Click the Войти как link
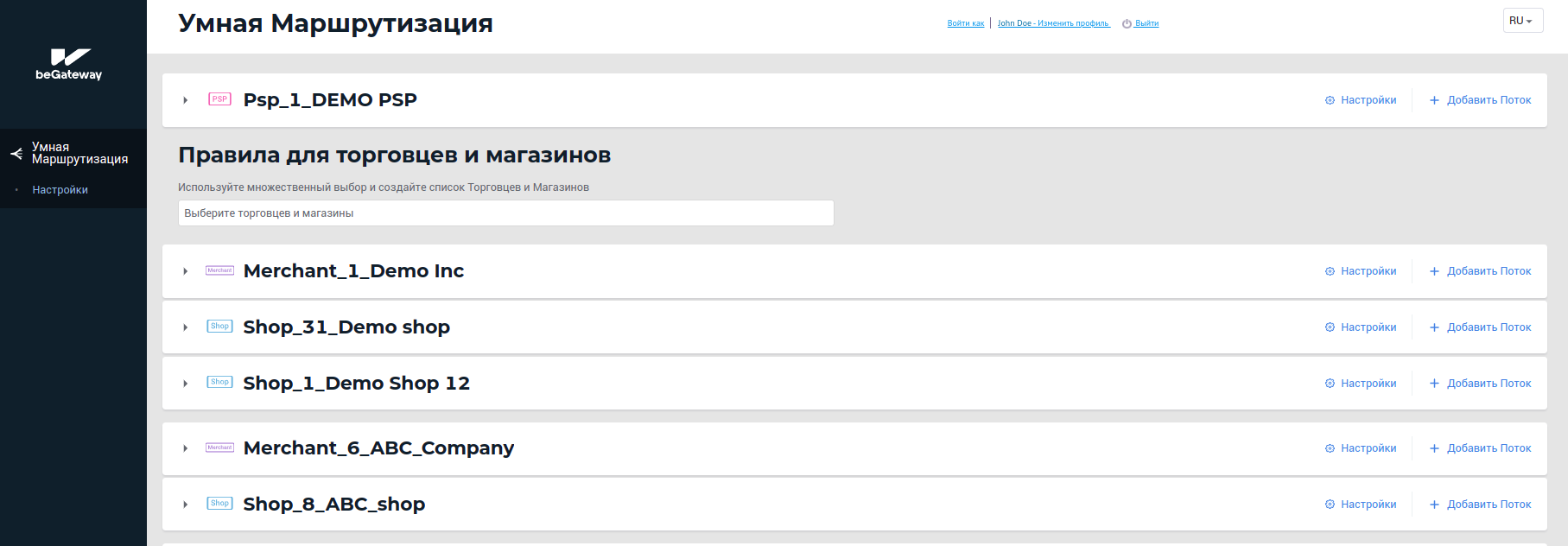The width and height of the screenshot is (1568, 546). click(x=965, y=23)
